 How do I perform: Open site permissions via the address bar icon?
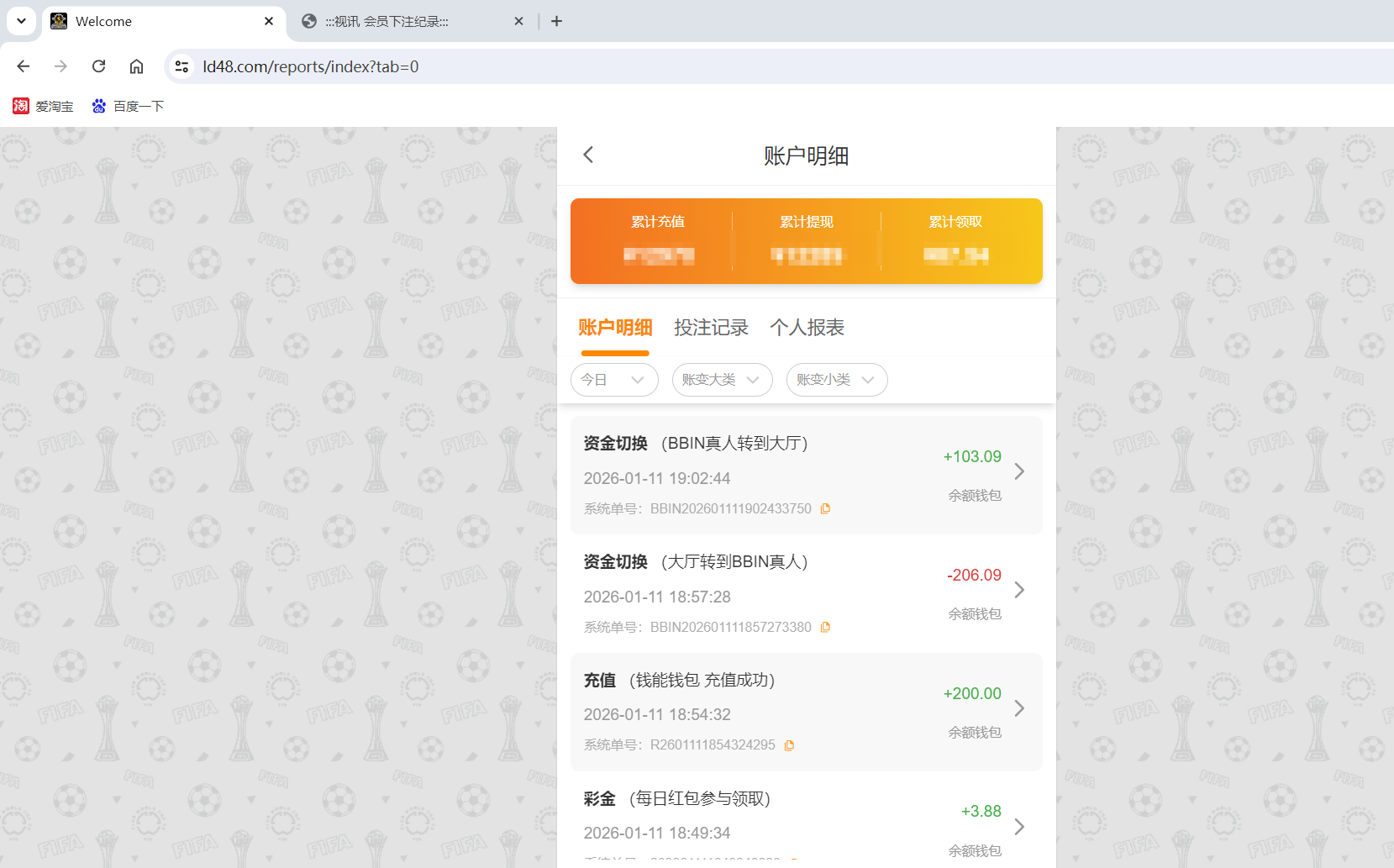(181, 66)
